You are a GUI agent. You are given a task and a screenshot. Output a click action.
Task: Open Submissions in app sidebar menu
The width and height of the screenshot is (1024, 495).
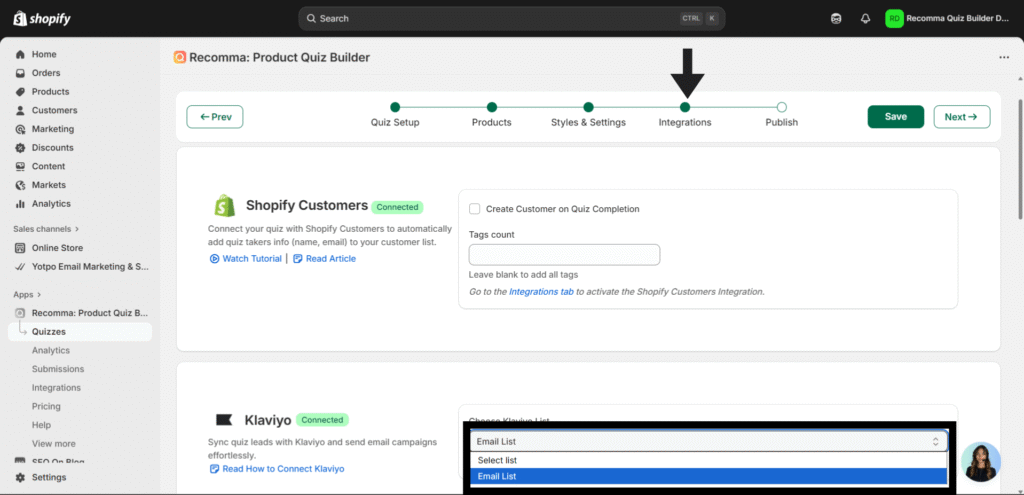[x=58, y=369]
